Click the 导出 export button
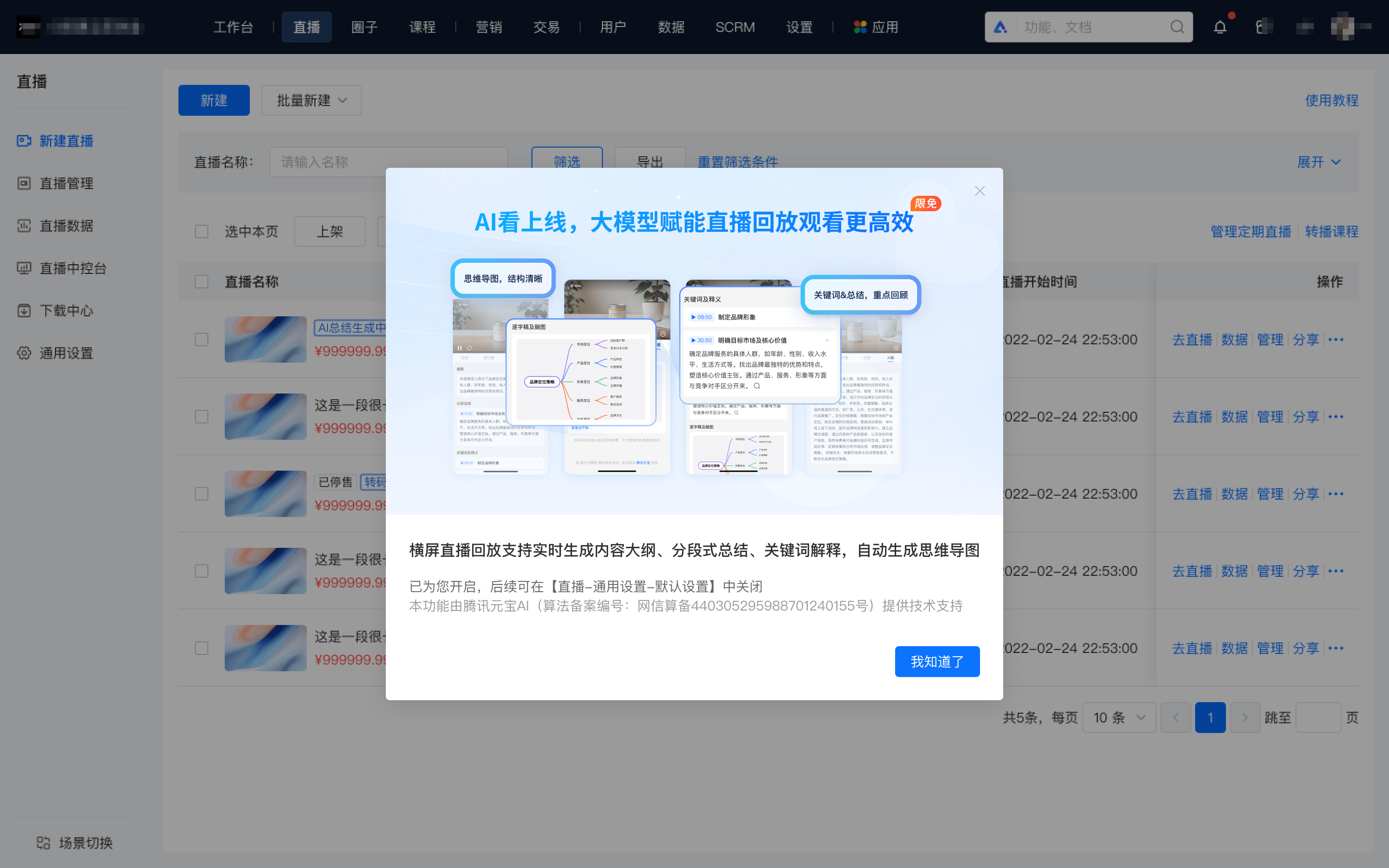Screen dimensions: 1389x868 click(x=650, y=158)
